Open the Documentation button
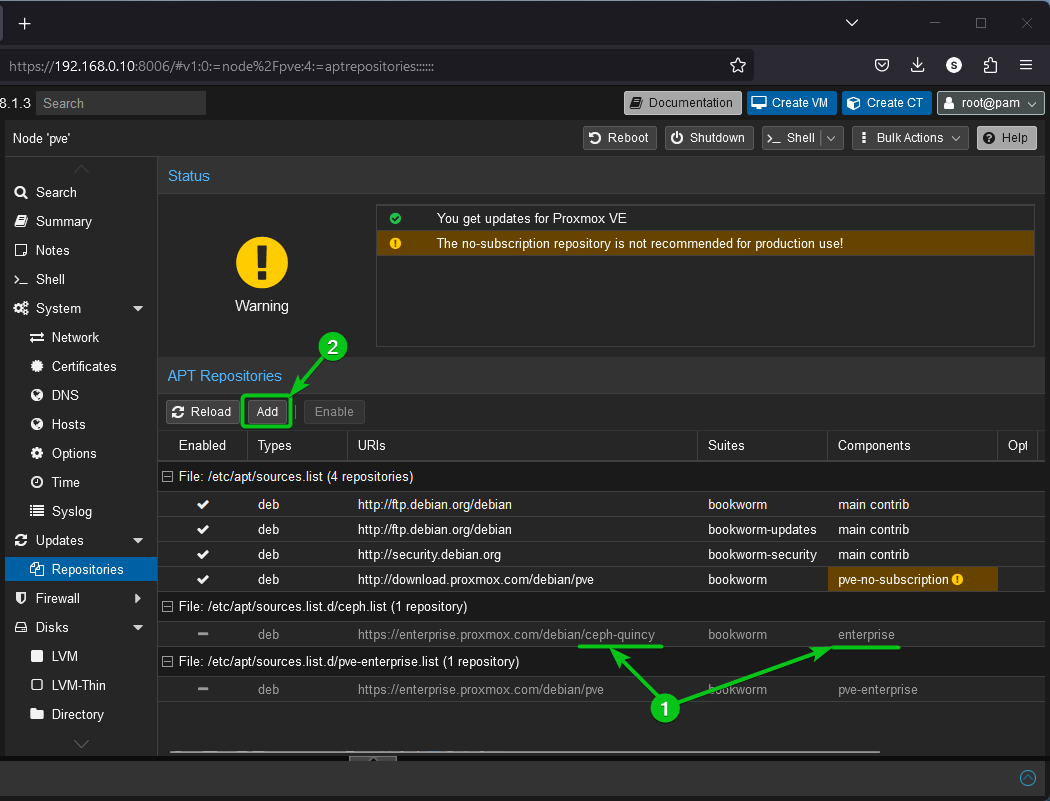The width and height of the screenshot is (1050, 801). (x=682, y=103)
